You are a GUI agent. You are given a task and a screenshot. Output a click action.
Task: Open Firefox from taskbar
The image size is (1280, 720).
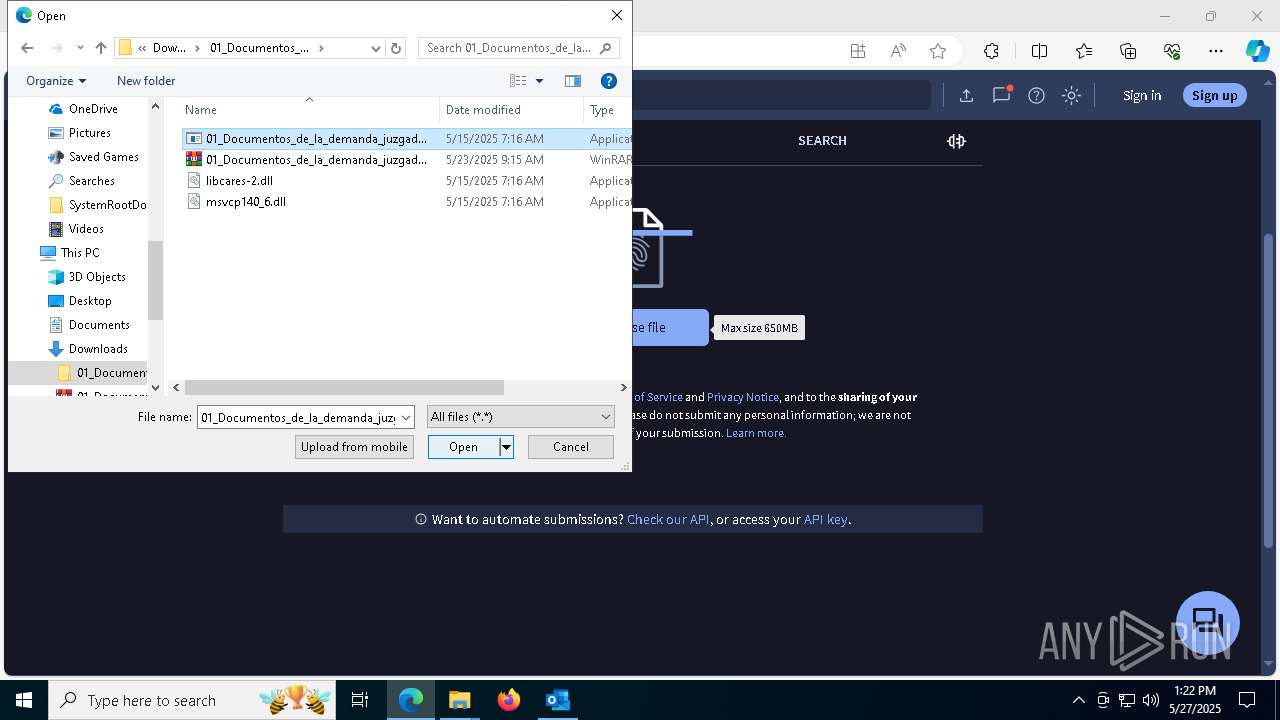(x=509, y=700)
